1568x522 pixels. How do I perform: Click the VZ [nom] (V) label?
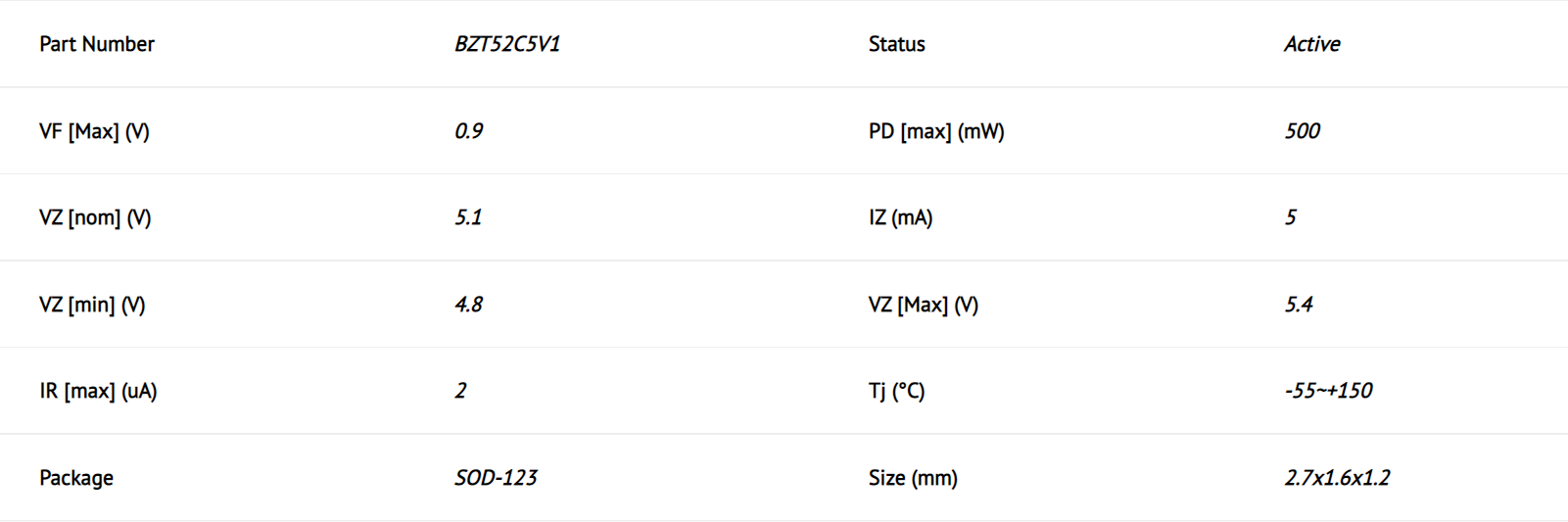point(95,217)
